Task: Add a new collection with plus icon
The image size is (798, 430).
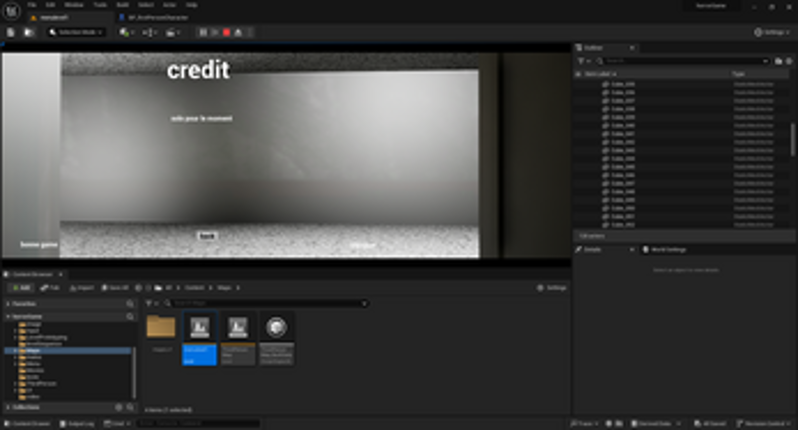Action: [x=119, y=407]
